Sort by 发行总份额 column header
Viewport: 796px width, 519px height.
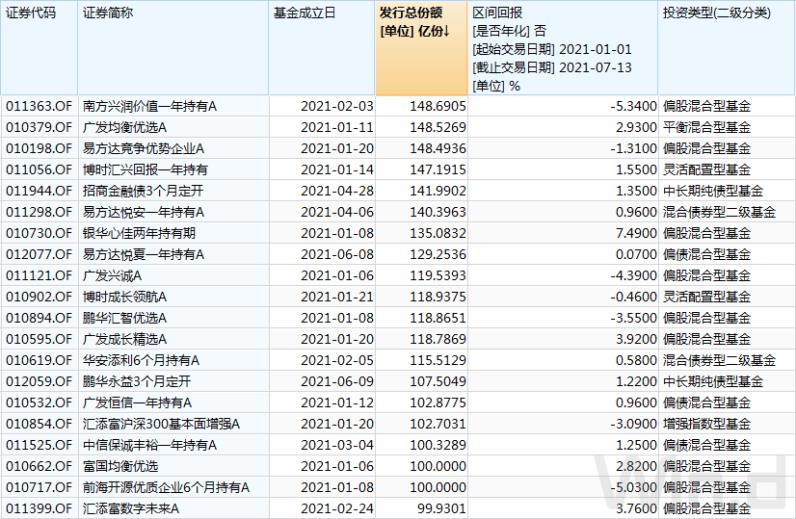421,48
